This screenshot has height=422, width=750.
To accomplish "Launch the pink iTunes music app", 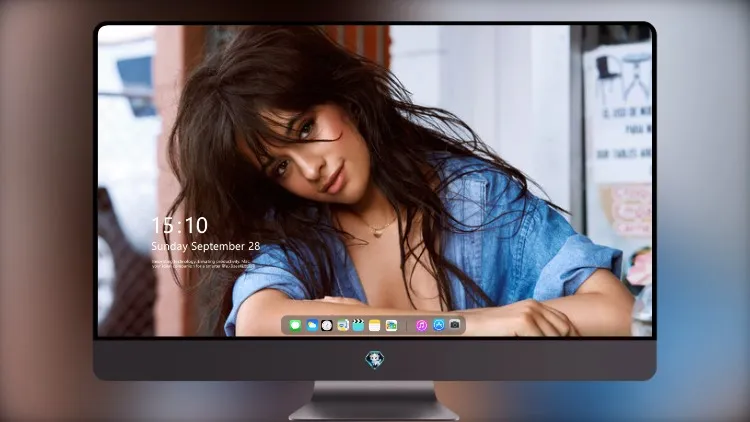I will [421, 325].
